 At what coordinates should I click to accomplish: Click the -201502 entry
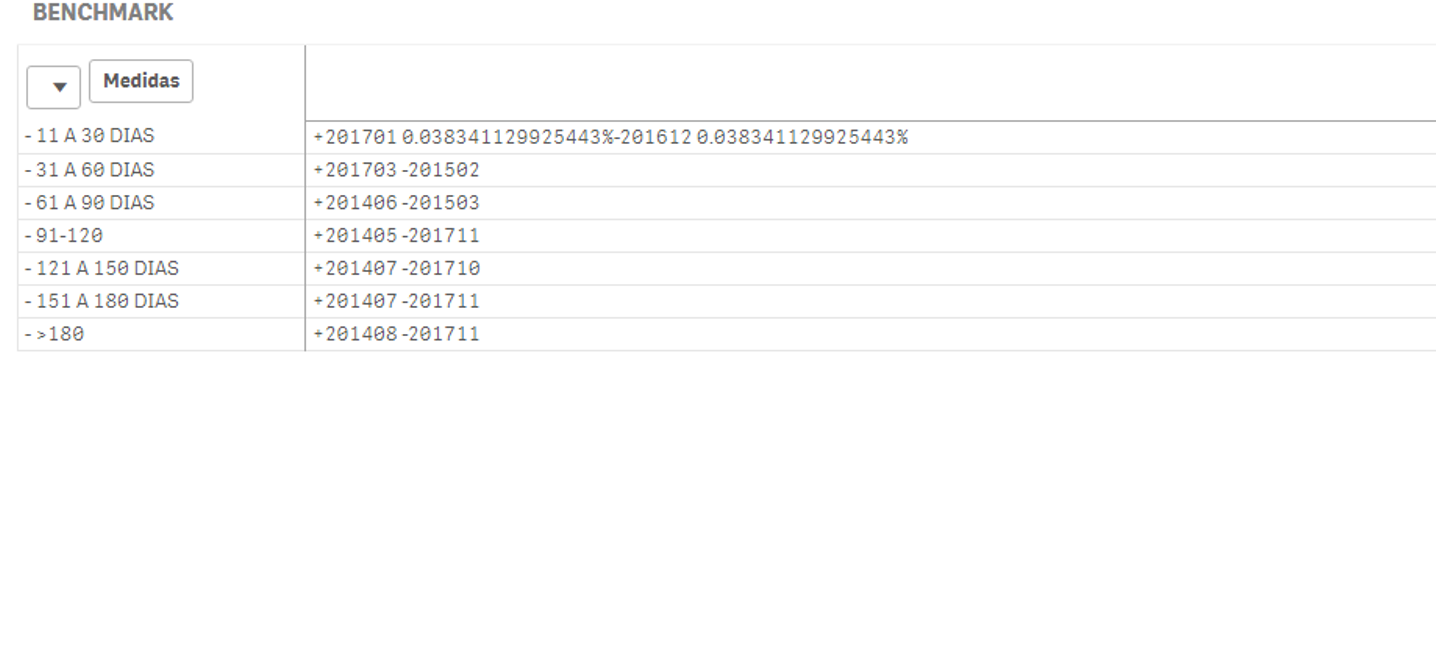click(x=441, y=170)
